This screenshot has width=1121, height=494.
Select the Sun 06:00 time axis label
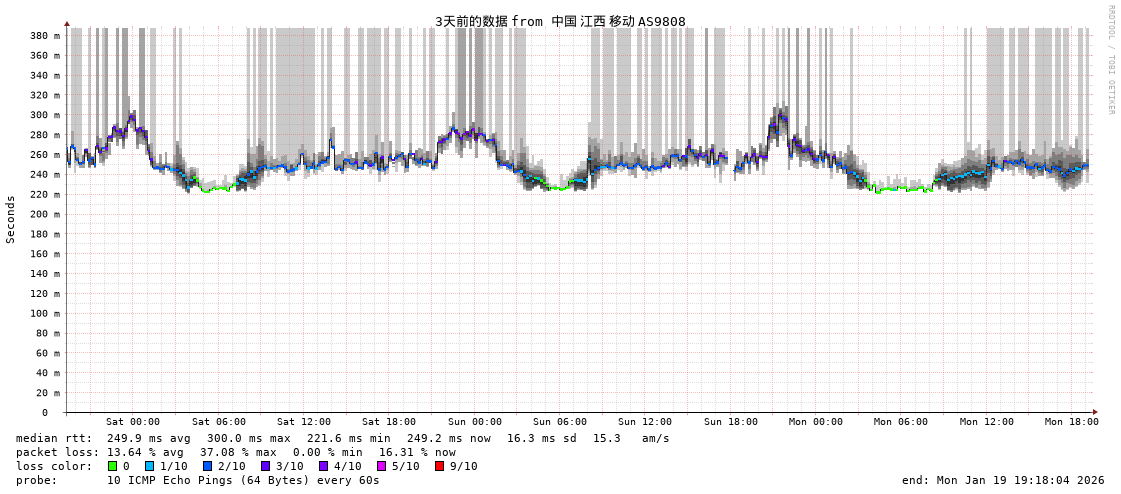coord(560,422)
